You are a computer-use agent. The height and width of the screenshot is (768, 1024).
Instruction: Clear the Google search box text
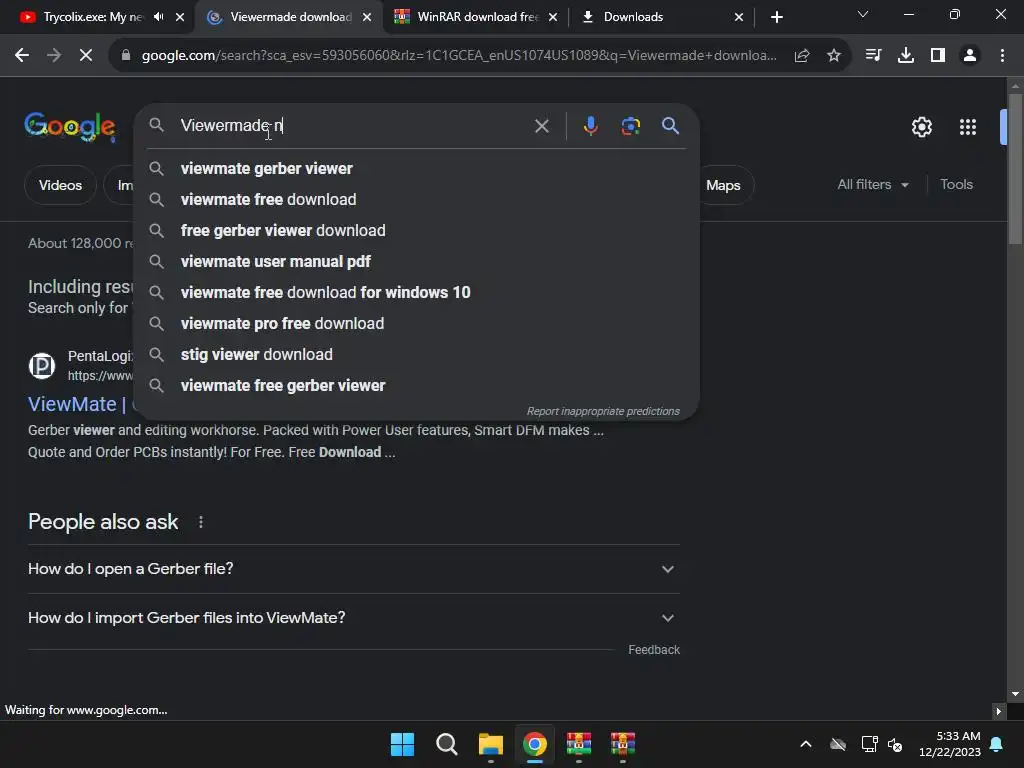(541, 126)
